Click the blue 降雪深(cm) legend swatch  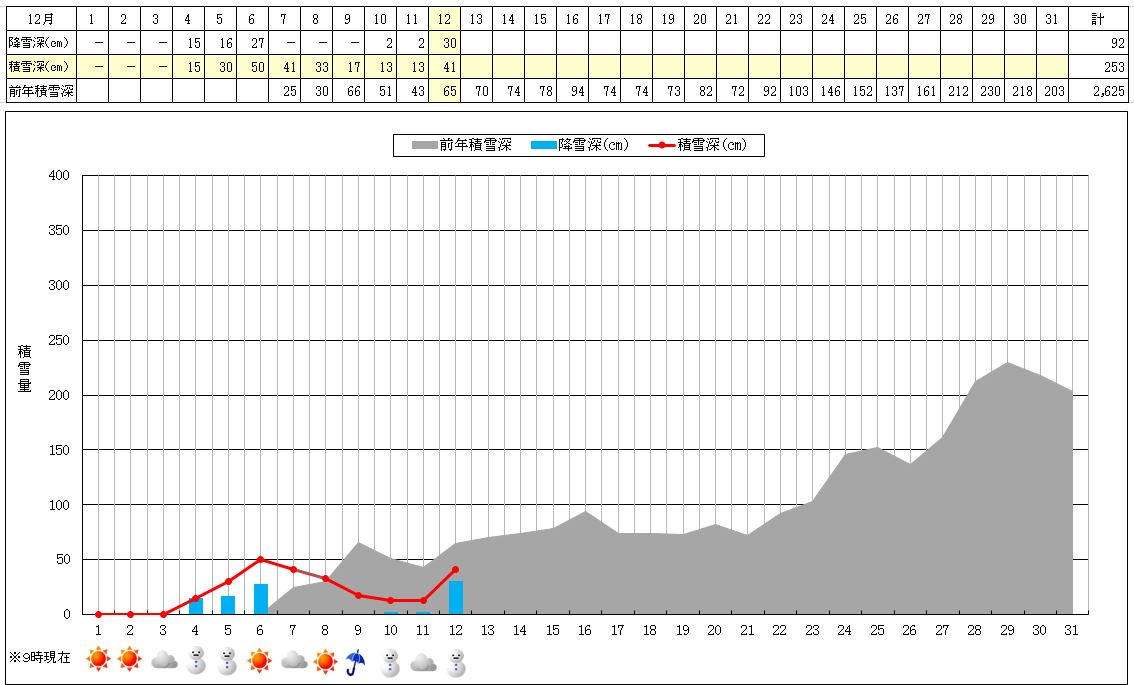coord(543,146)
